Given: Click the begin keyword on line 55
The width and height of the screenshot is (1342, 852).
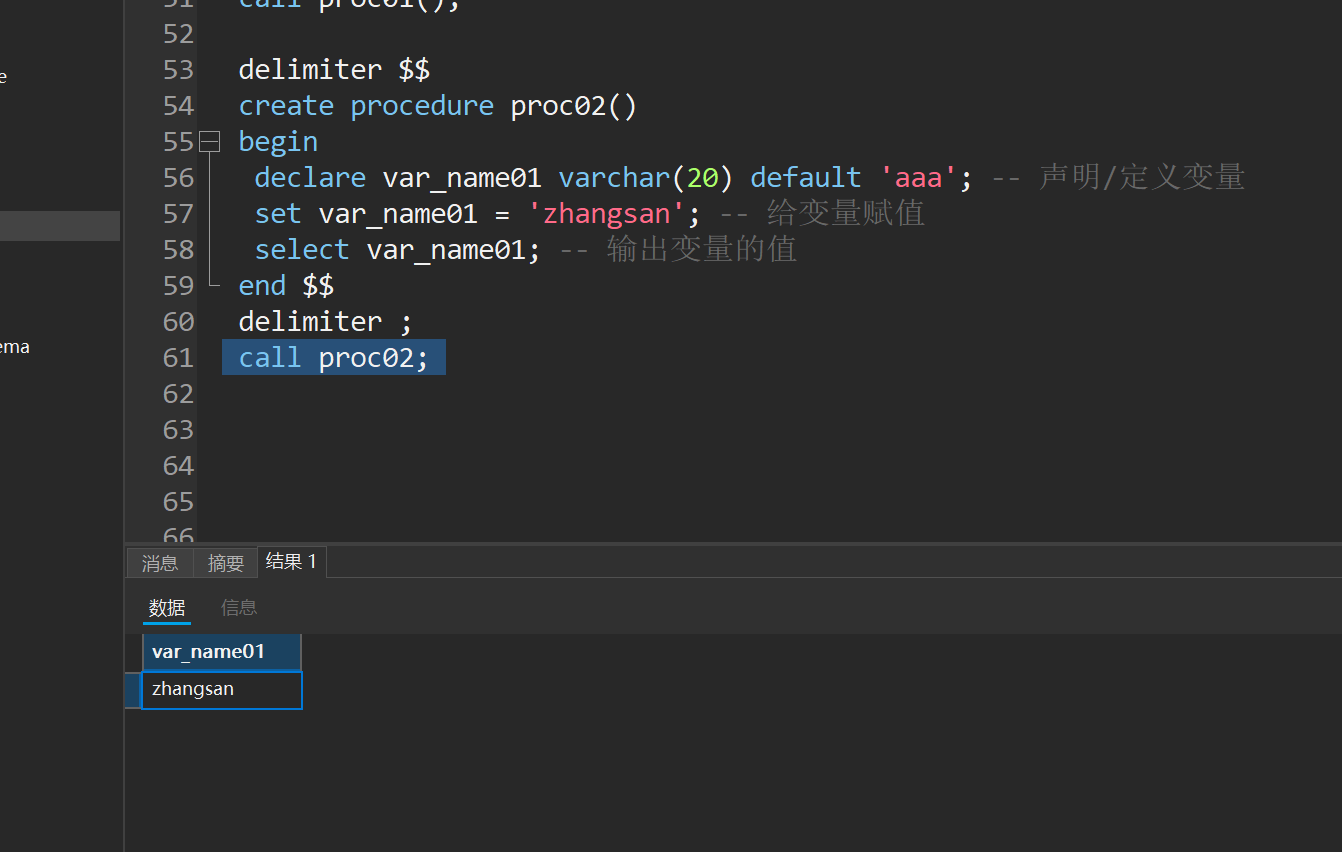Looking at the screenshot, I should (278, 142).
